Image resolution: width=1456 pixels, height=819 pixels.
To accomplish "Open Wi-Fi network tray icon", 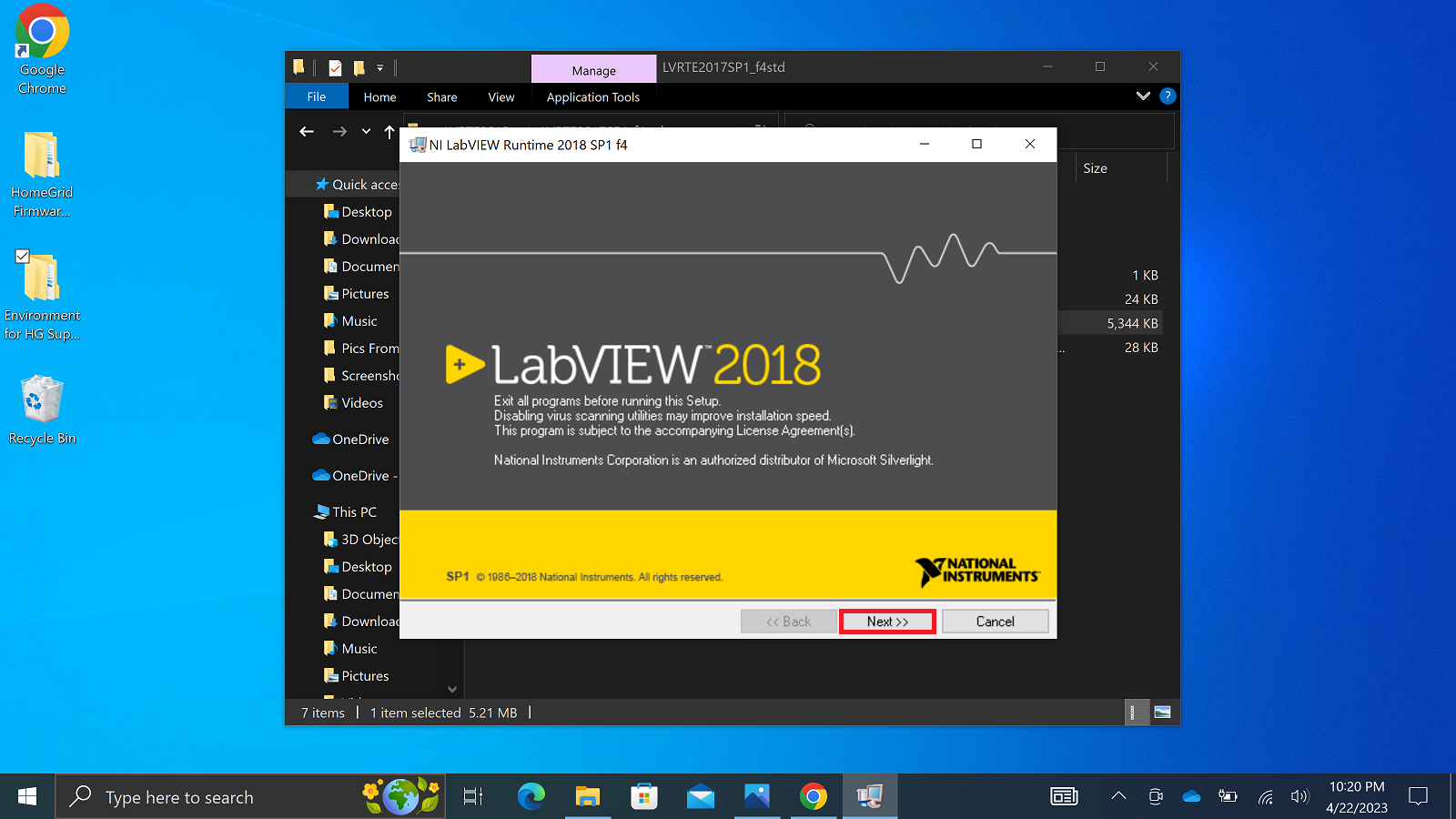I will pyautogui.click(x=1265, y=797).
